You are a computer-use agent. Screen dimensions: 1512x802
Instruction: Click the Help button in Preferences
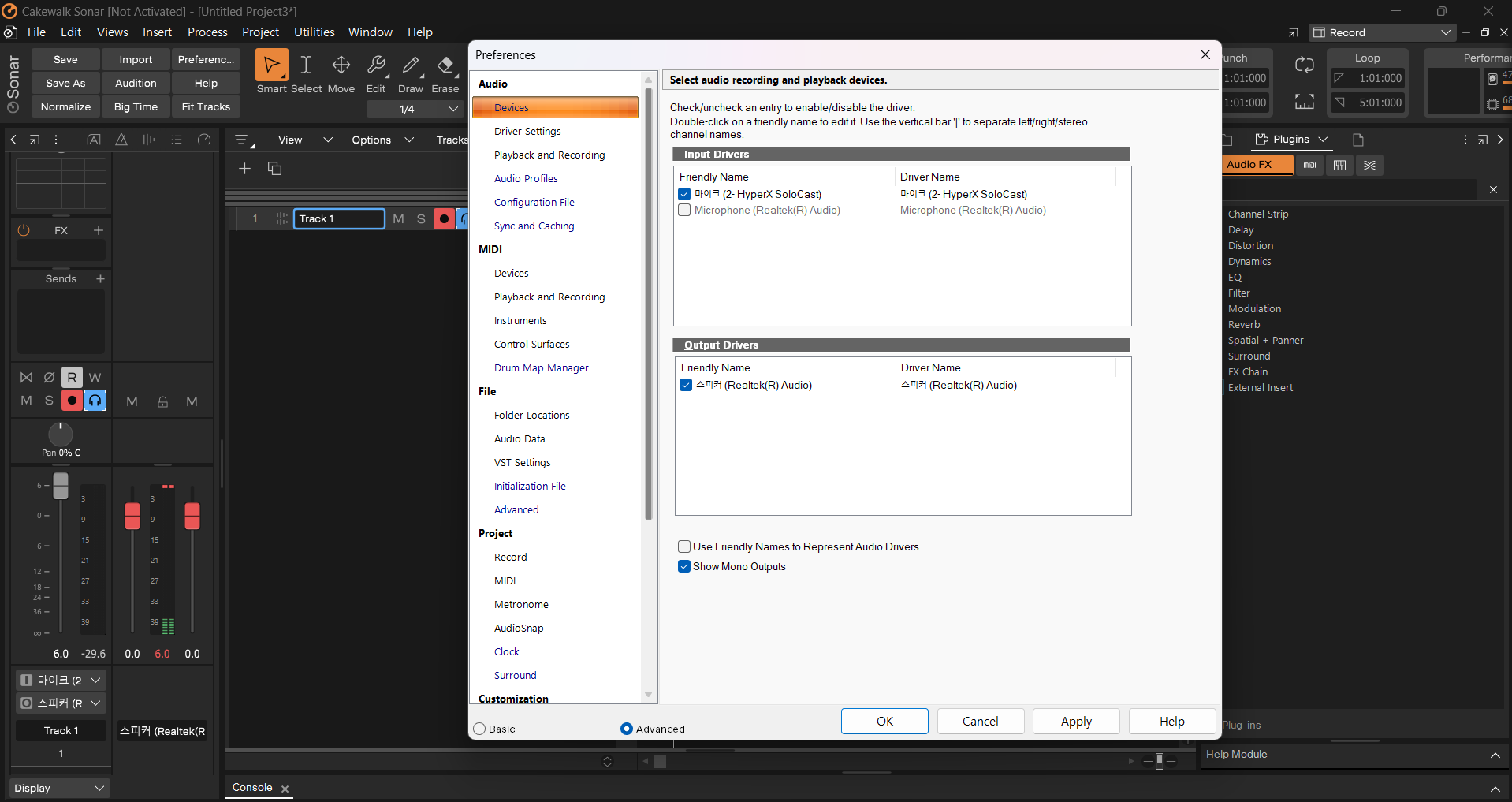(x=1172, y=722)
